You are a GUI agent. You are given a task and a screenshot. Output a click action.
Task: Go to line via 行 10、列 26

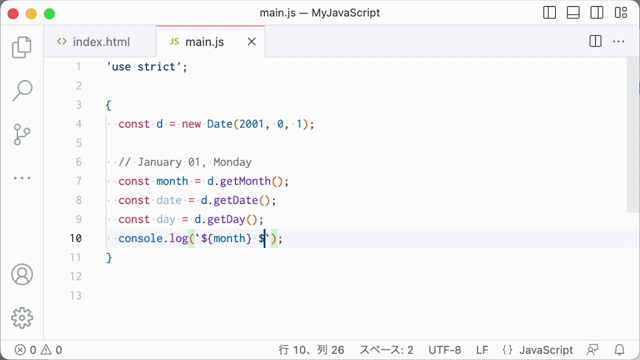(x=311, y=350)
